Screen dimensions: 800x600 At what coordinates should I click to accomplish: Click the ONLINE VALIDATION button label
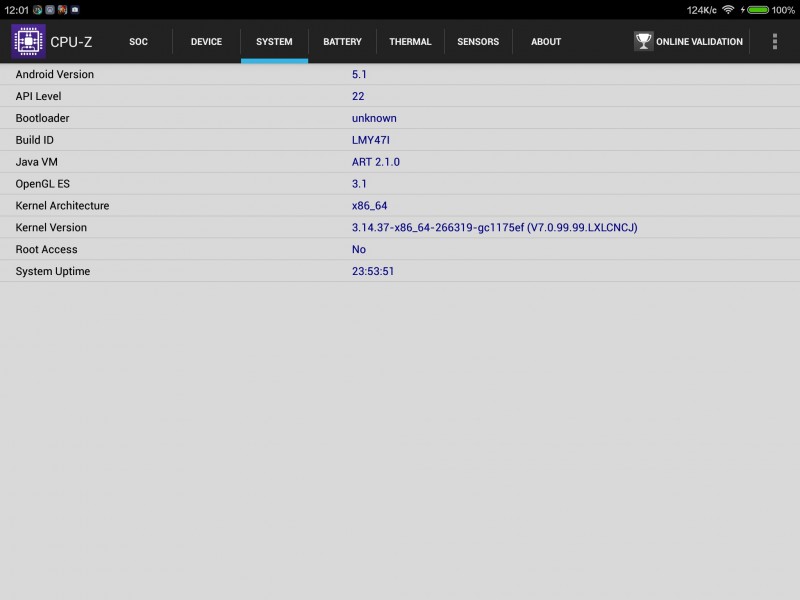click(x=699, y=42)
